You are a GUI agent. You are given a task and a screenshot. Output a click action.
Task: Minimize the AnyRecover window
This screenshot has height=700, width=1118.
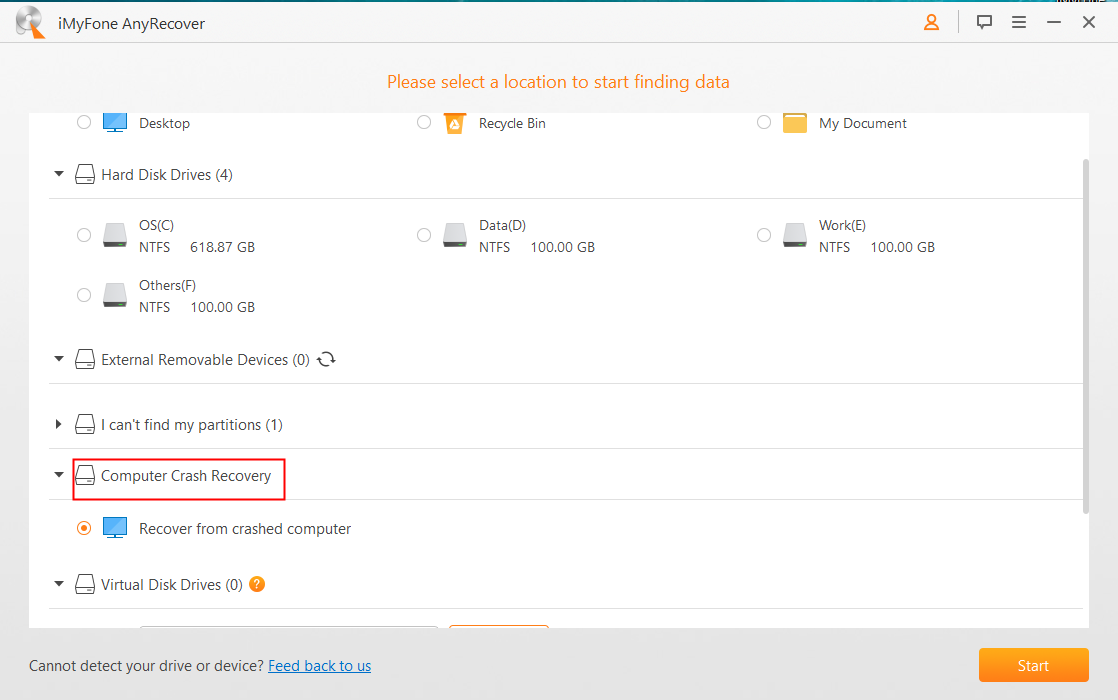pos(1054,23)
